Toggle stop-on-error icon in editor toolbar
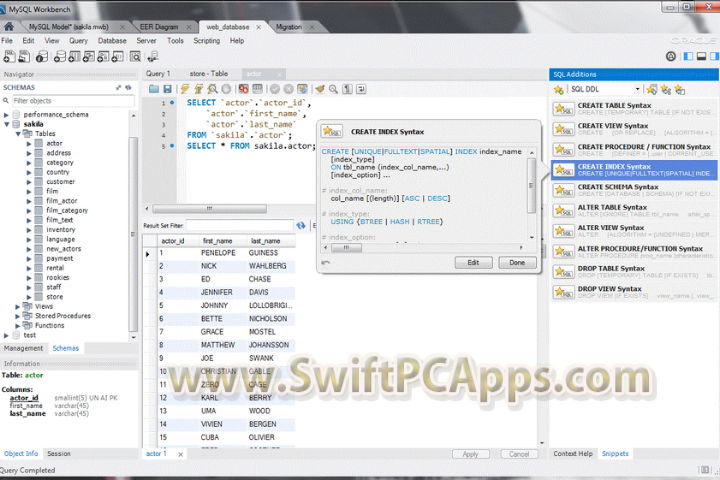The height and width of the screenshot is (480, 720). 243,89
